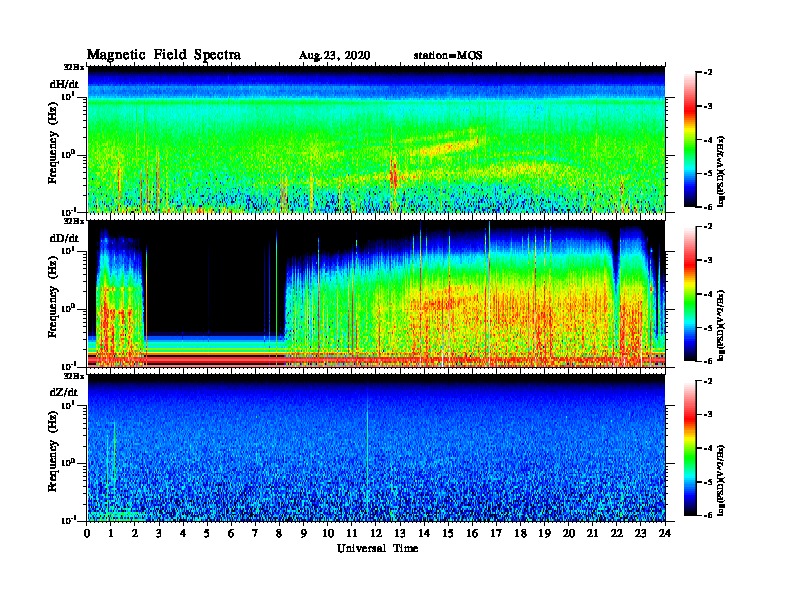Click hour 18 on the Universal Time axis
The width and height of the screenshot is (792, 612).
pos(520,533)
